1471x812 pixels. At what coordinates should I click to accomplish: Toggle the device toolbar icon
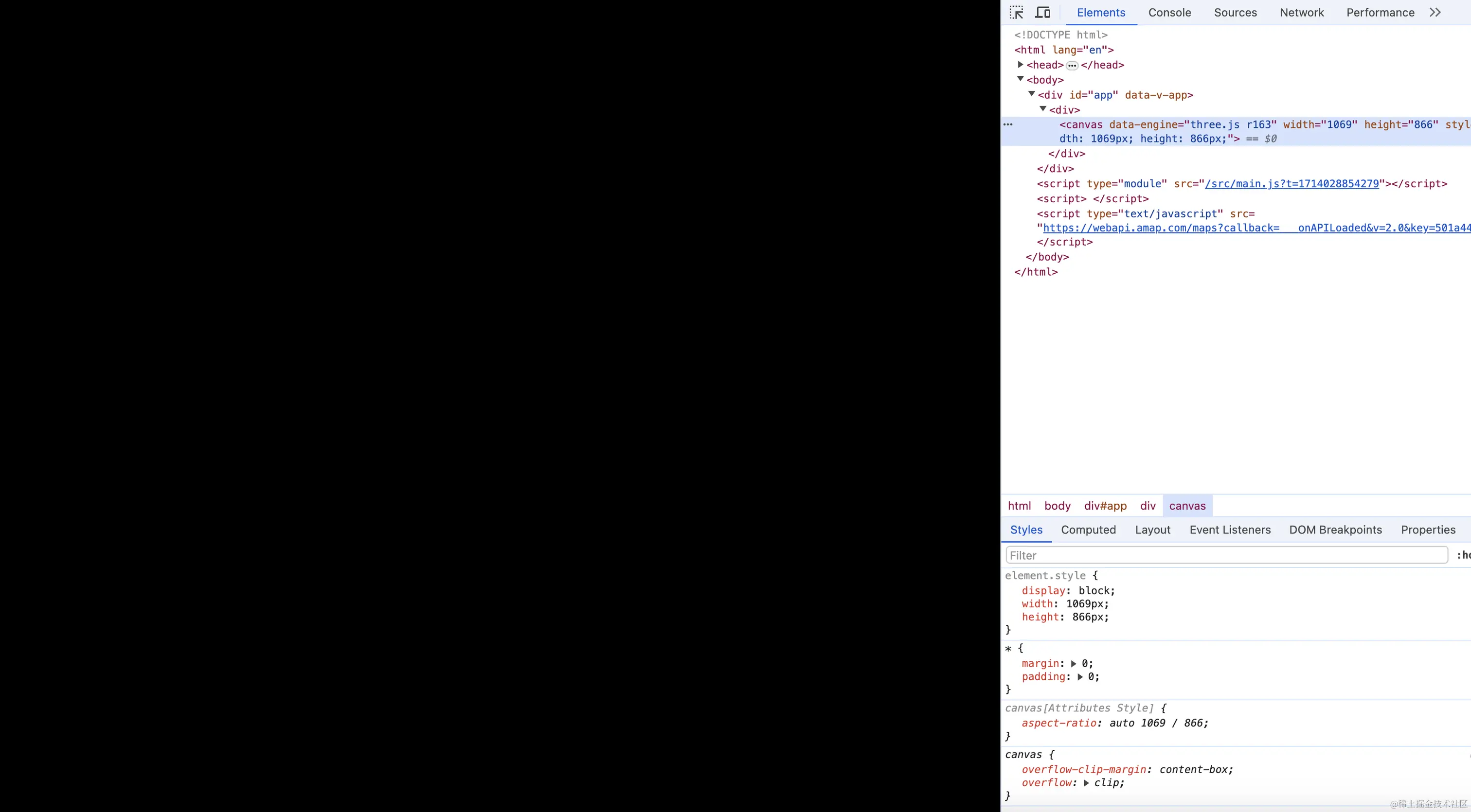(x=1043, y=13)
